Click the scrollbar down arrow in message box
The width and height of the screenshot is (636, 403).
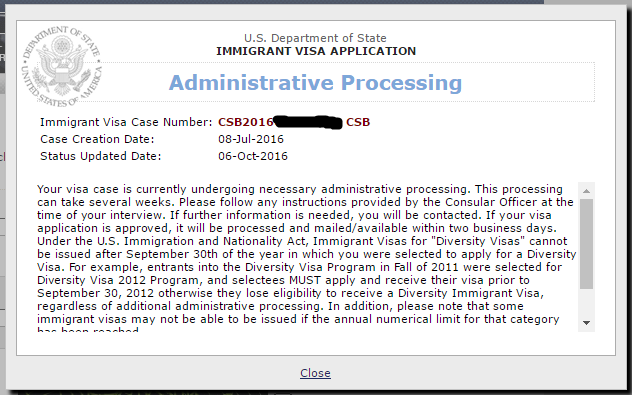click(x=586, y=323)
